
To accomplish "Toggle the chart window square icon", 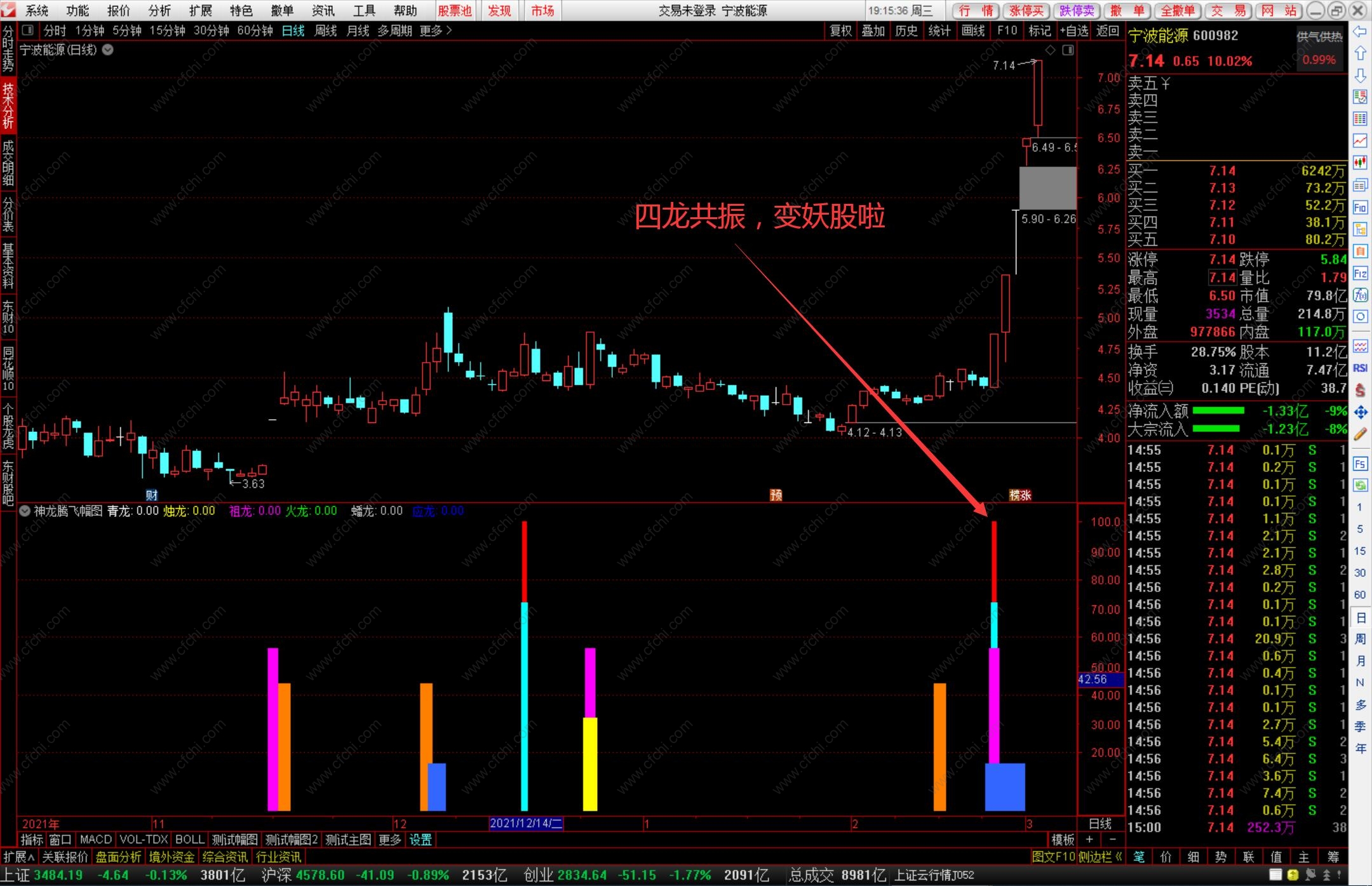I will 1068,50.
